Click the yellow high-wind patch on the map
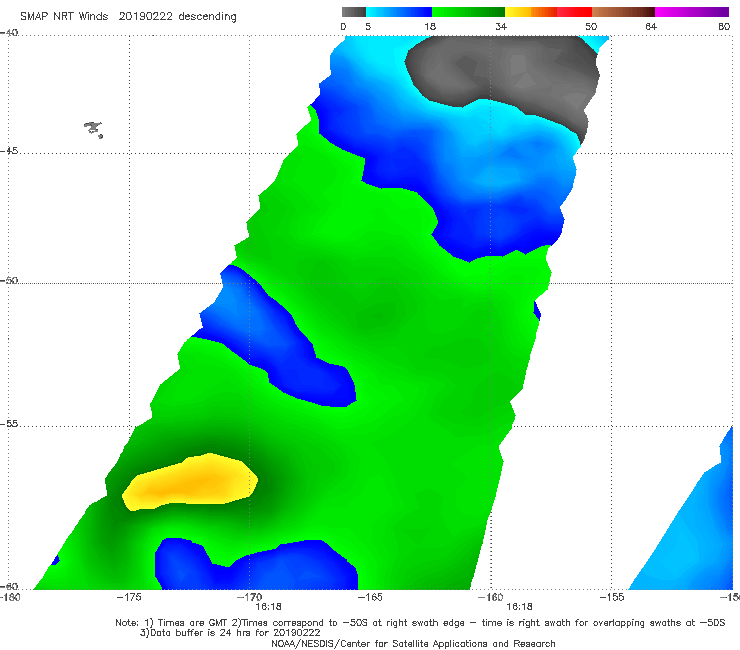740x650 pixels. click(191, 482)
